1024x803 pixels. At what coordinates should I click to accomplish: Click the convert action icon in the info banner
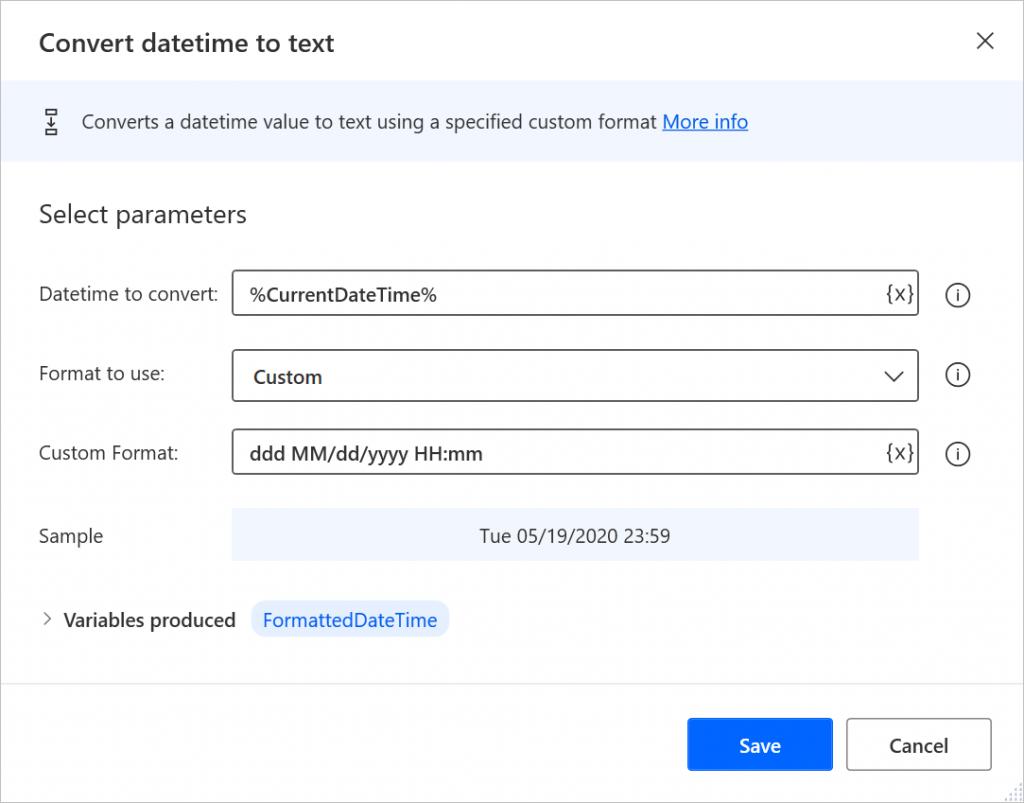(x=52, y=122)
